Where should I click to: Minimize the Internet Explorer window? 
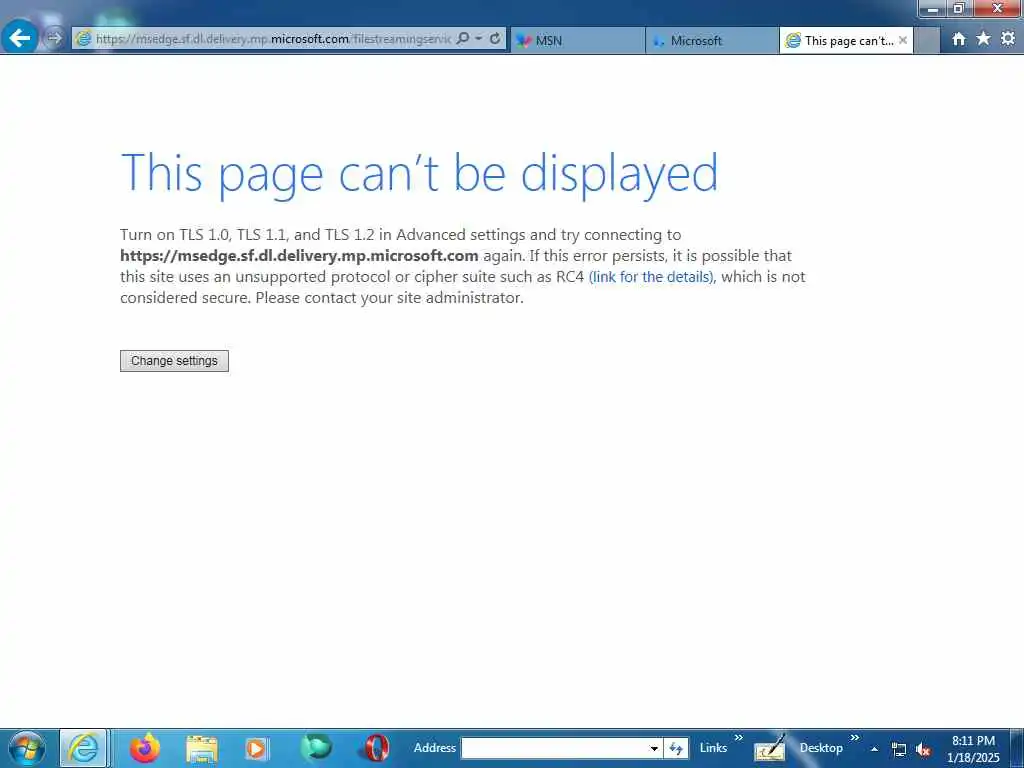933,8
